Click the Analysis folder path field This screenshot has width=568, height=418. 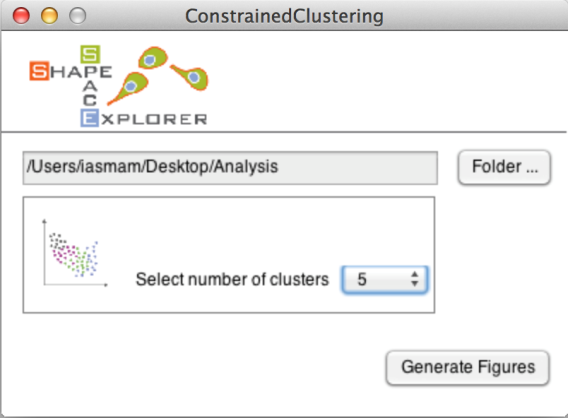coord(230,168)
